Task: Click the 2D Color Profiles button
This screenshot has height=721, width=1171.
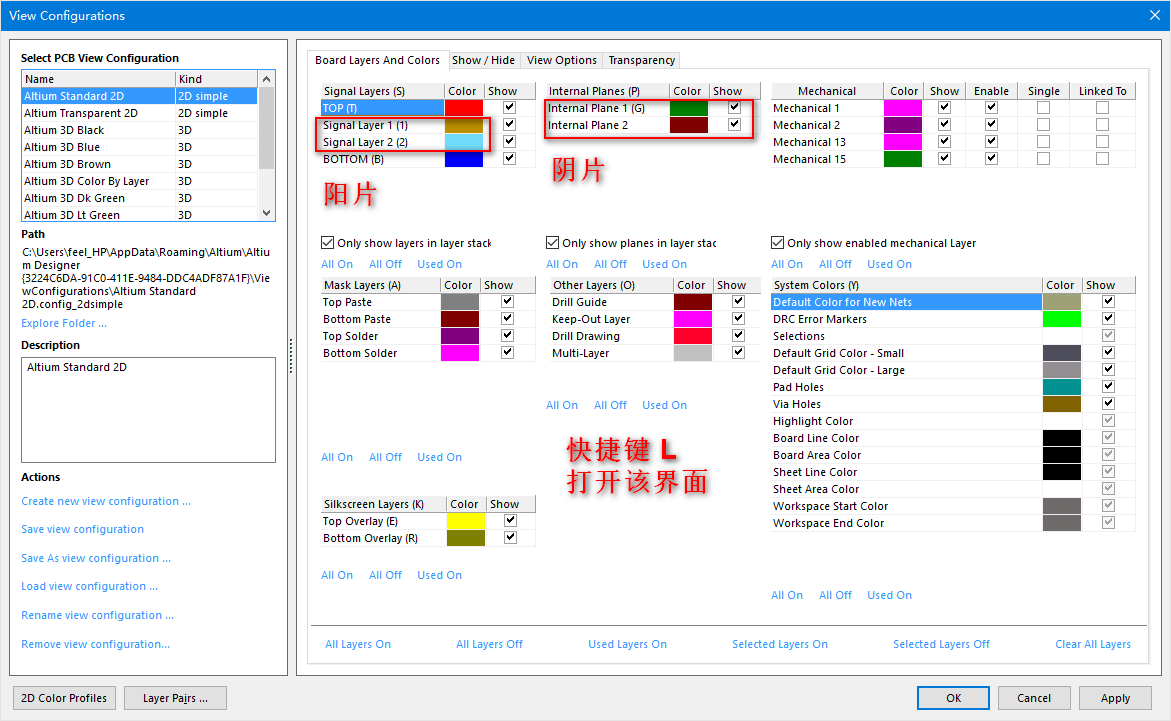Action: [65, 698]
